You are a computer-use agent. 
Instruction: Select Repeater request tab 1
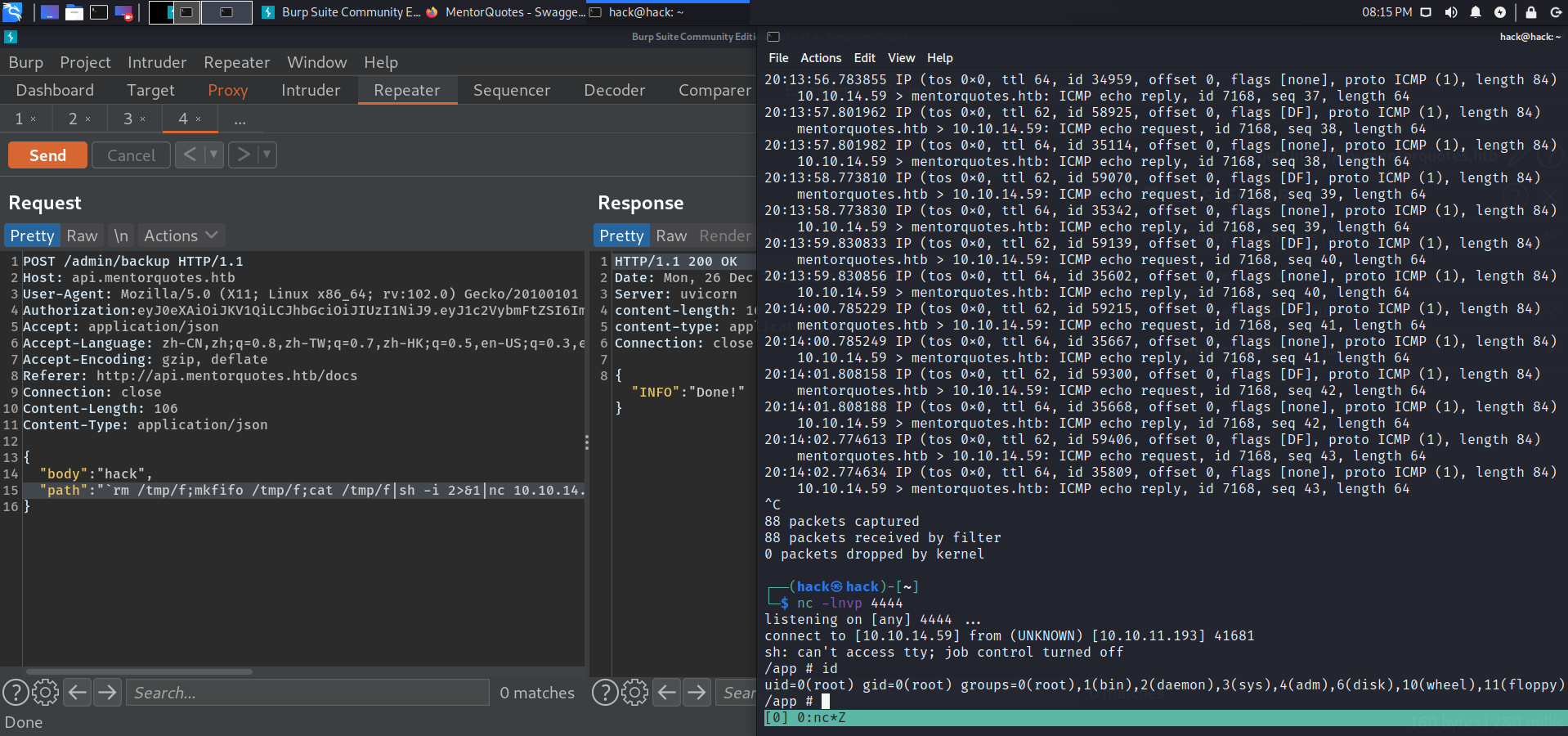25,119
